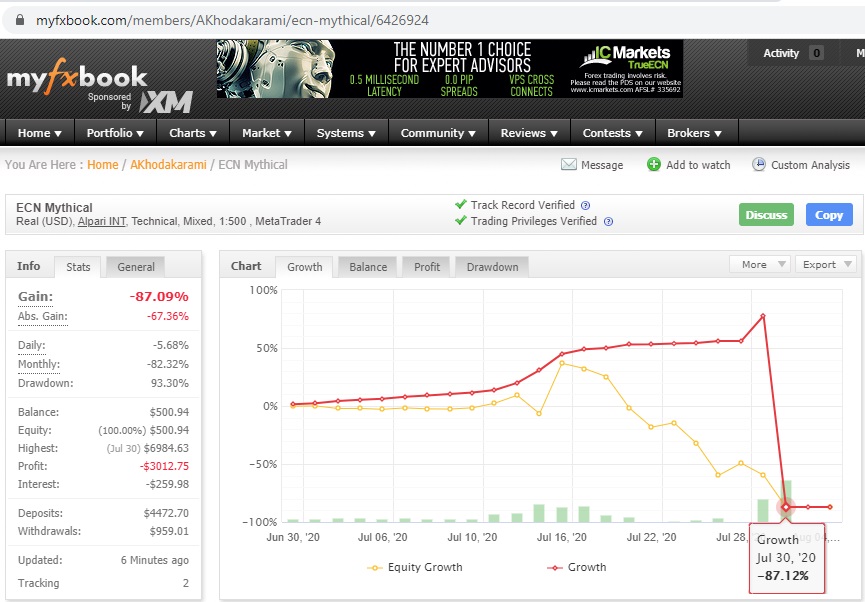Click the browser address bar URL
Screen dimensions: 865x602
pos(232,20)
